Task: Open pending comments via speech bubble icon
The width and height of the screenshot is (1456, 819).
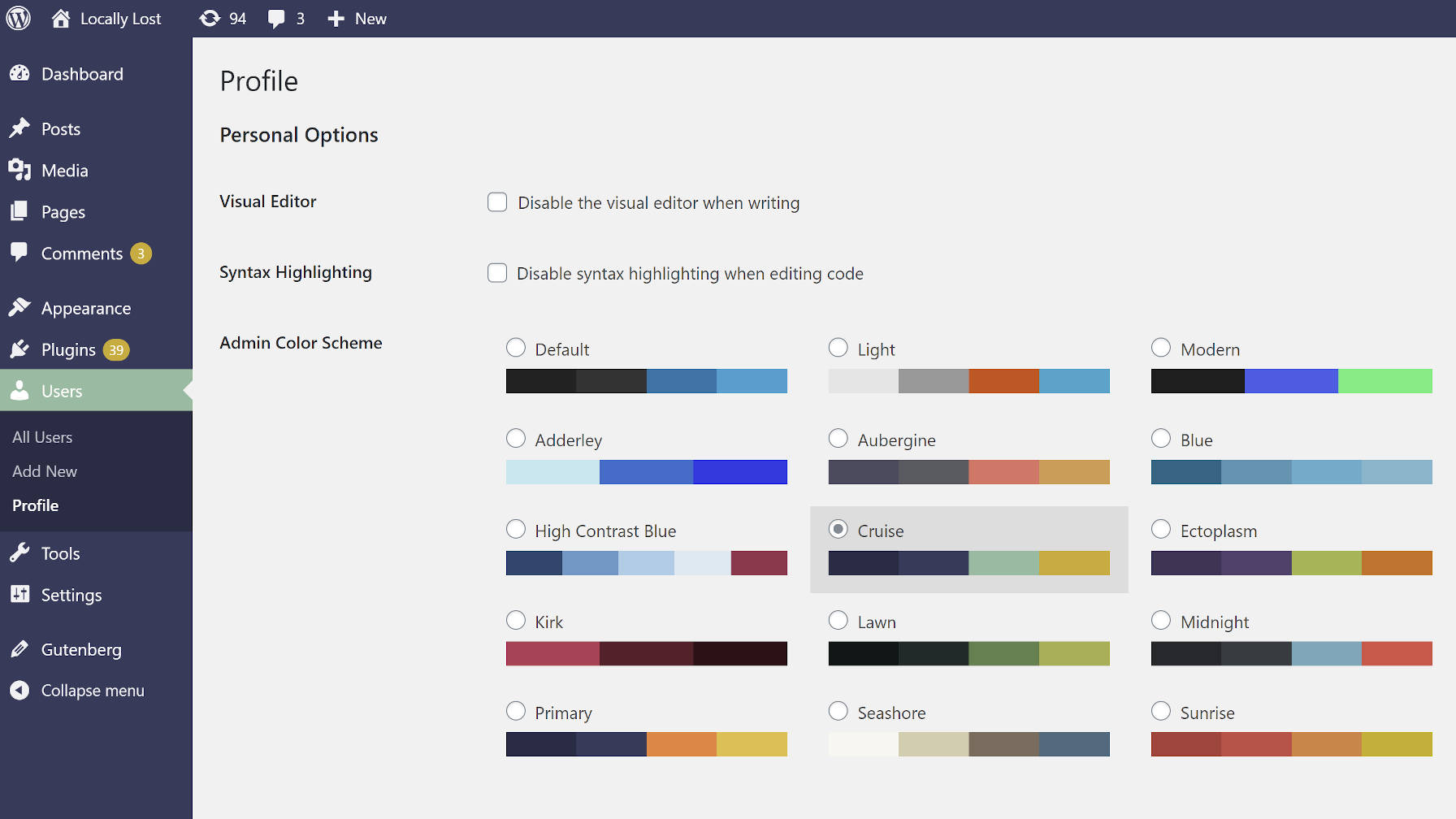Action: (284, 18)
